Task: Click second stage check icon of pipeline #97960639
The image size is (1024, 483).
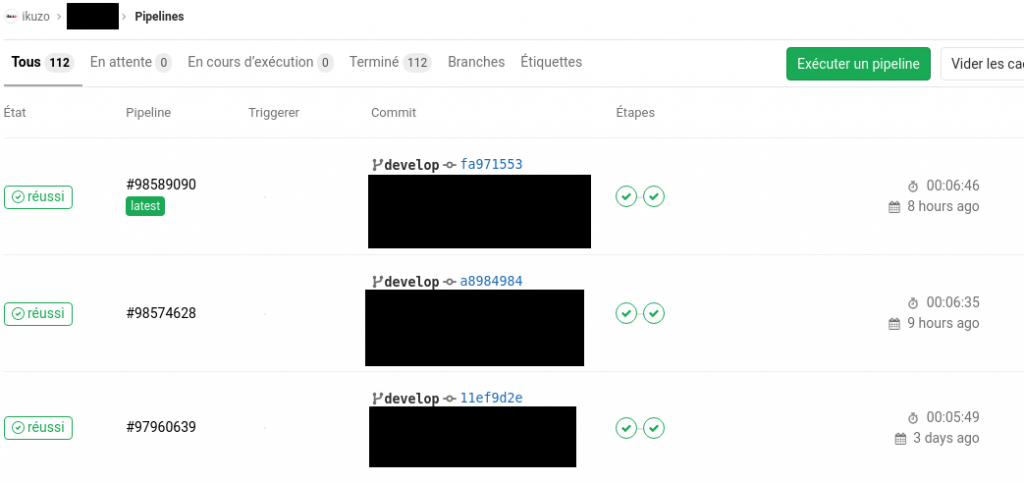Action: click(654, 428)
